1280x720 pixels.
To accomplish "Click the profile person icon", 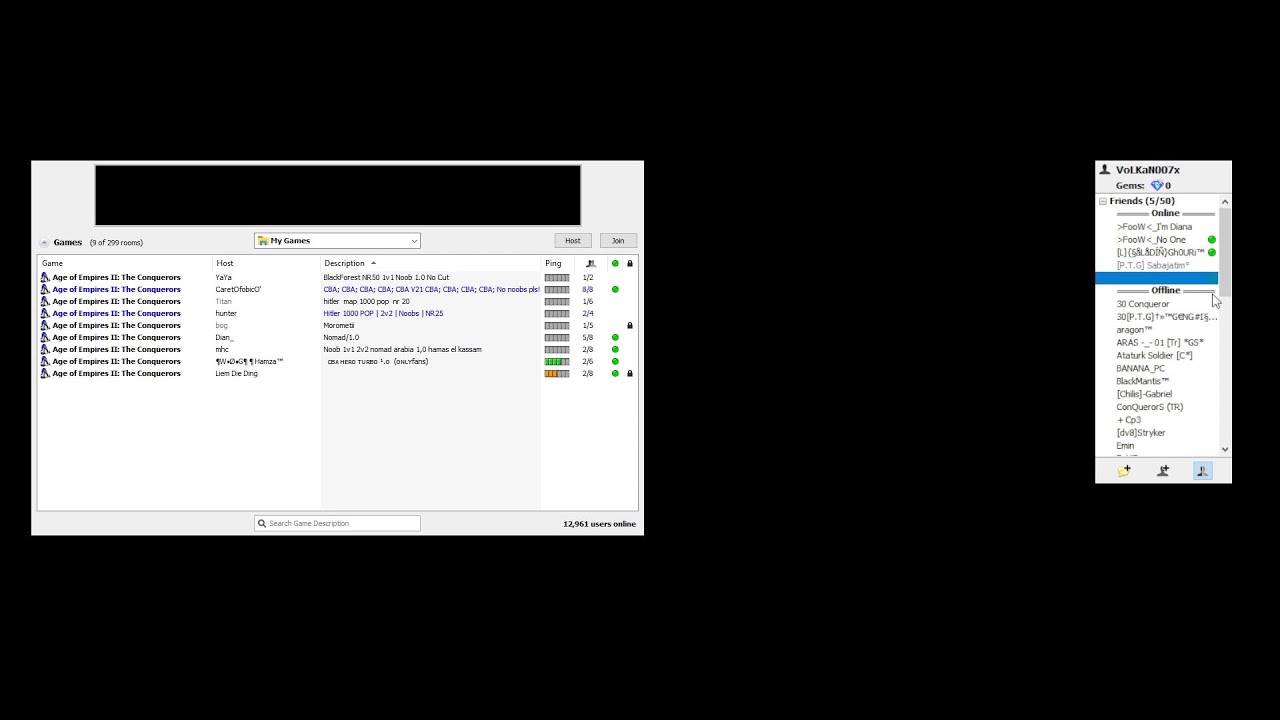I will (1104, 170).
